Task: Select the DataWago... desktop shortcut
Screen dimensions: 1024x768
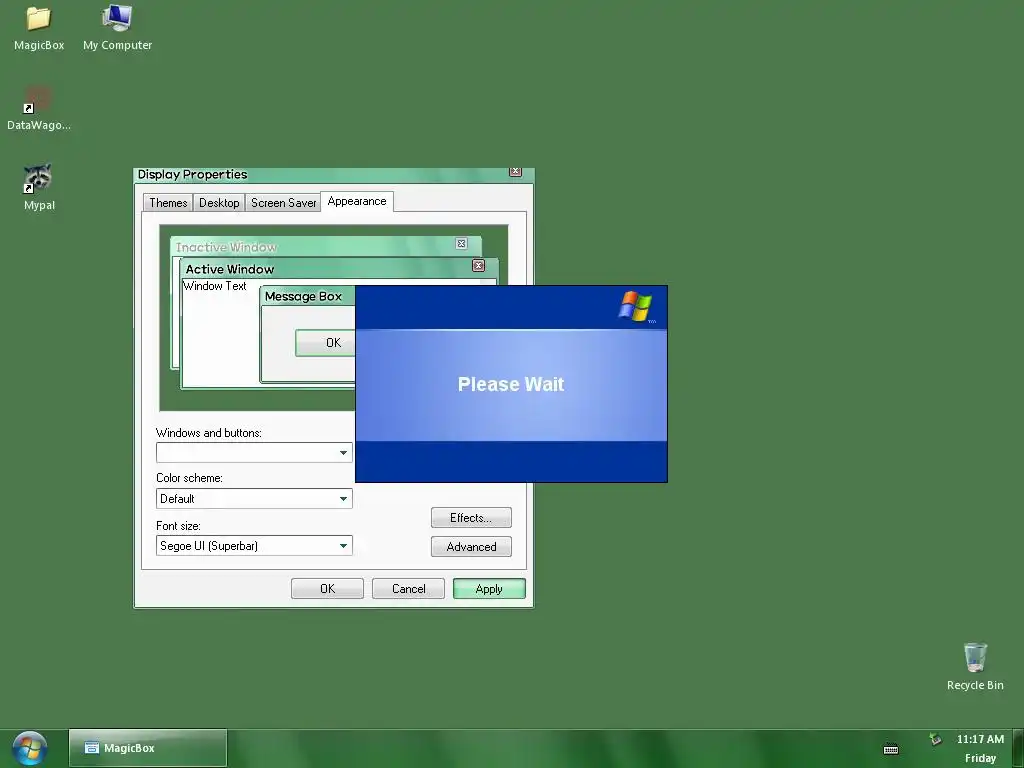Action: pos(39,108)
